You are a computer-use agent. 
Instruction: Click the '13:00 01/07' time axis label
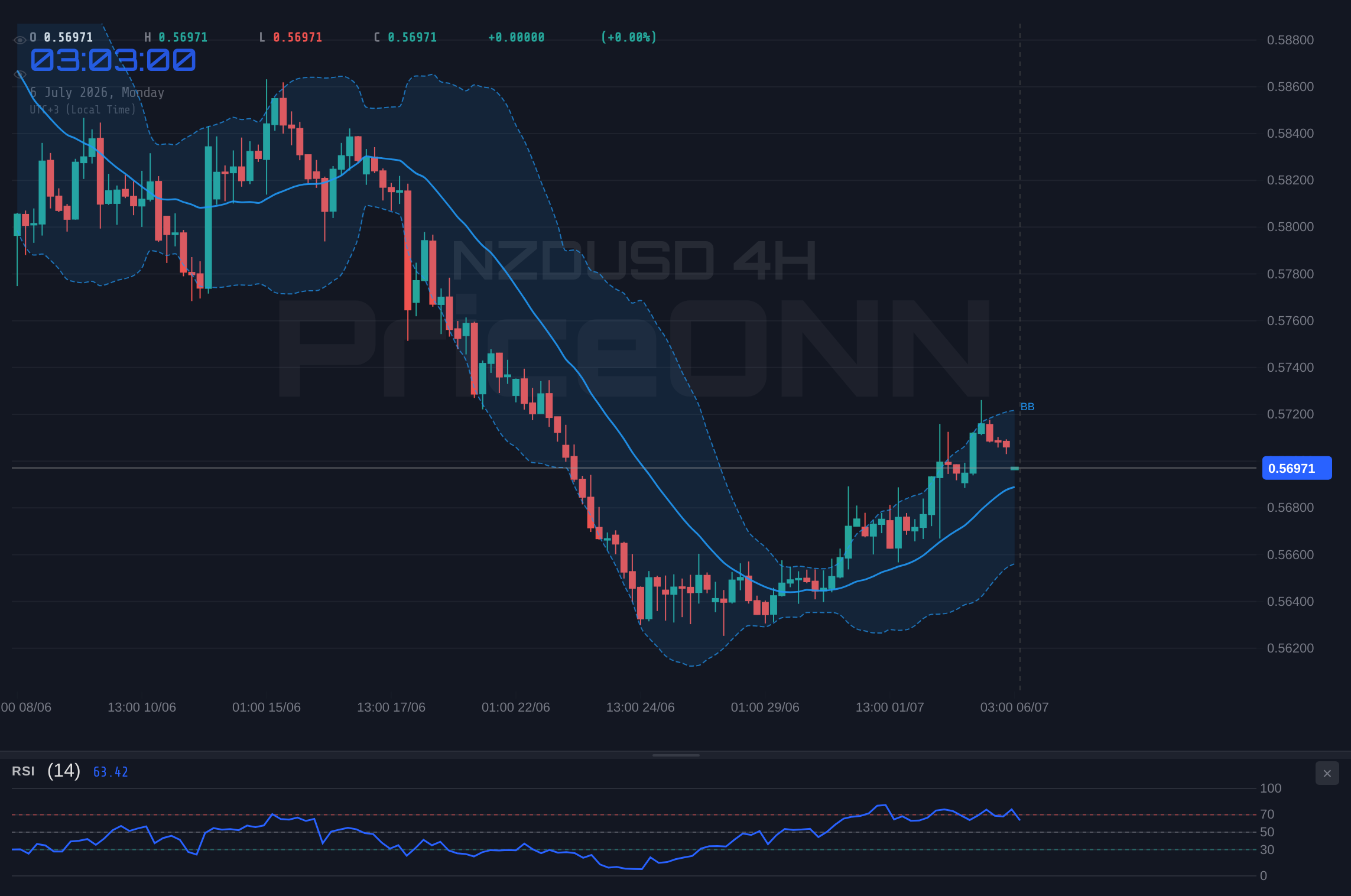pyautogui.click(x=890, y=707)
